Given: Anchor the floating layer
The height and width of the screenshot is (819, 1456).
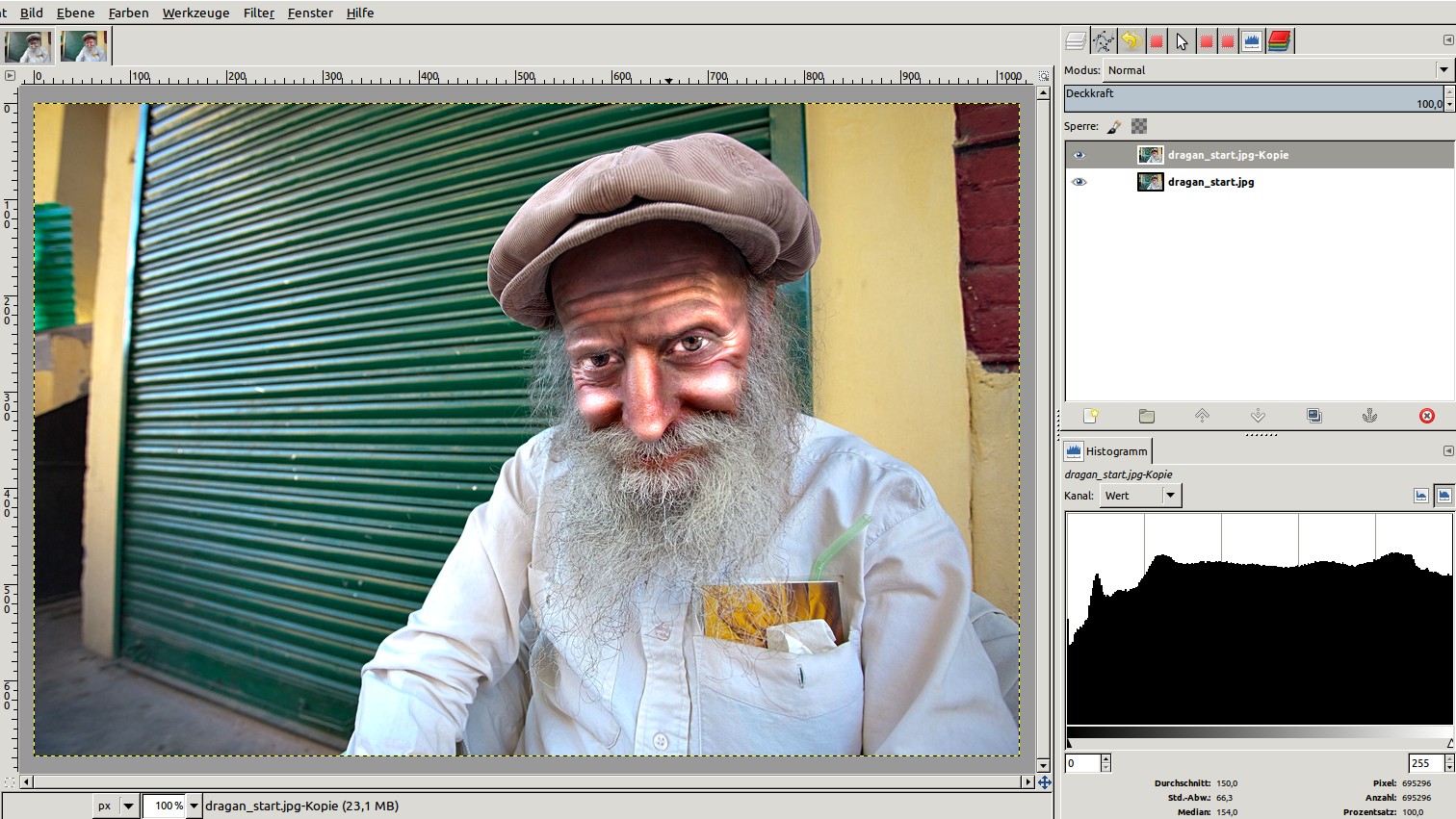Looking at the screenshot, I should pos(1369,416).
